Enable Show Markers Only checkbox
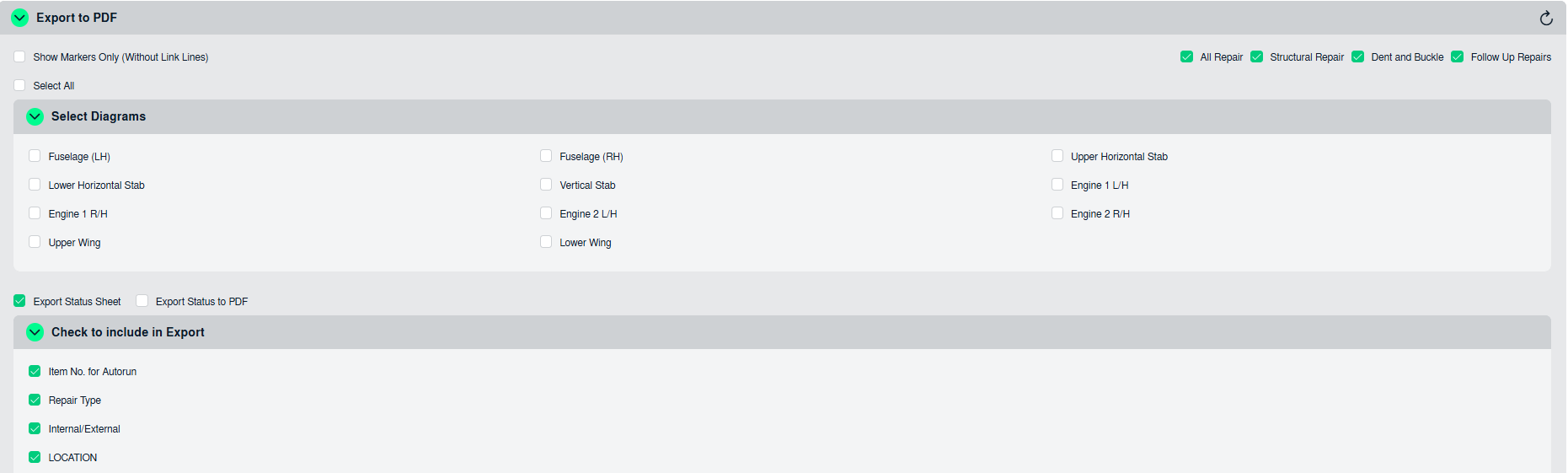 tap(19, 57)
